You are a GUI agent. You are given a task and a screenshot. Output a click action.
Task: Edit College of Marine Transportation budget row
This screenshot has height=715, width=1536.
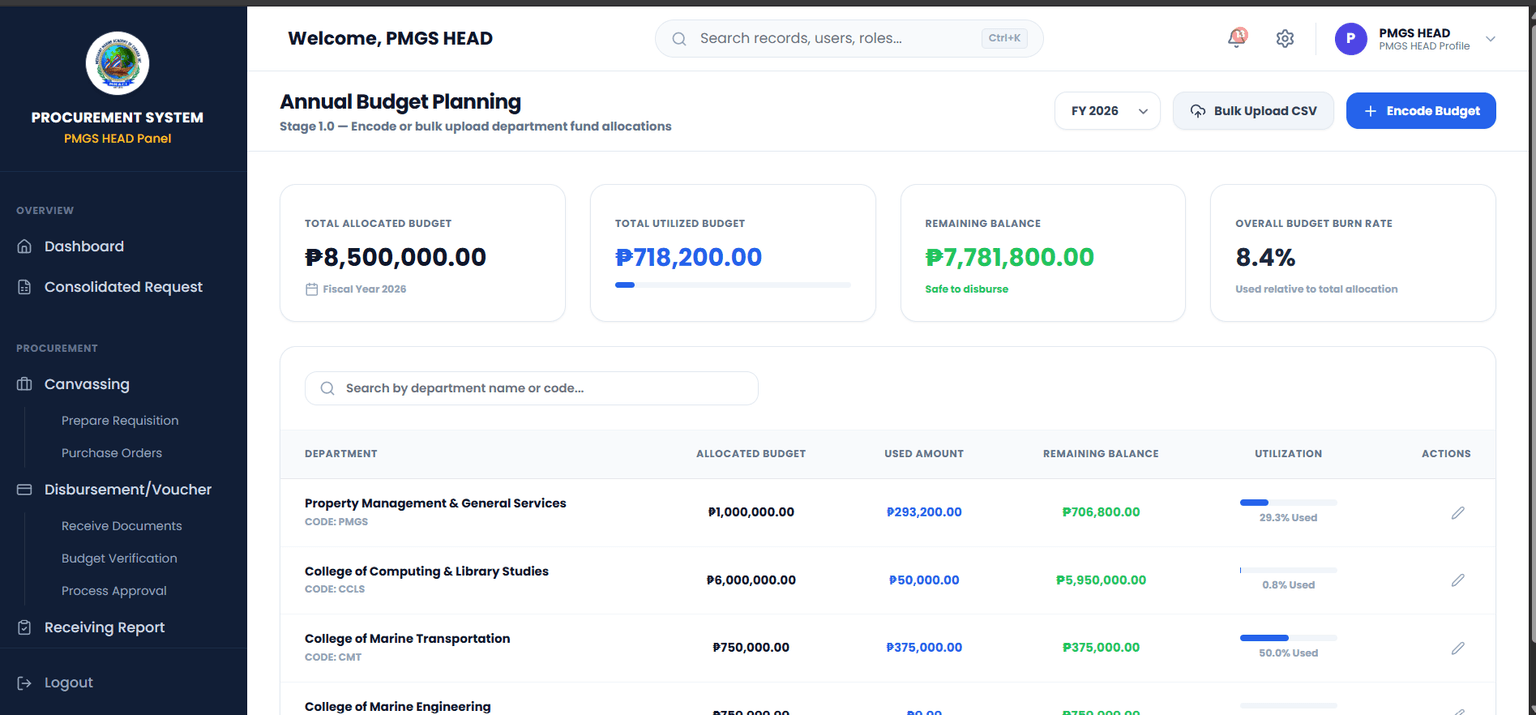(1458, 648)
